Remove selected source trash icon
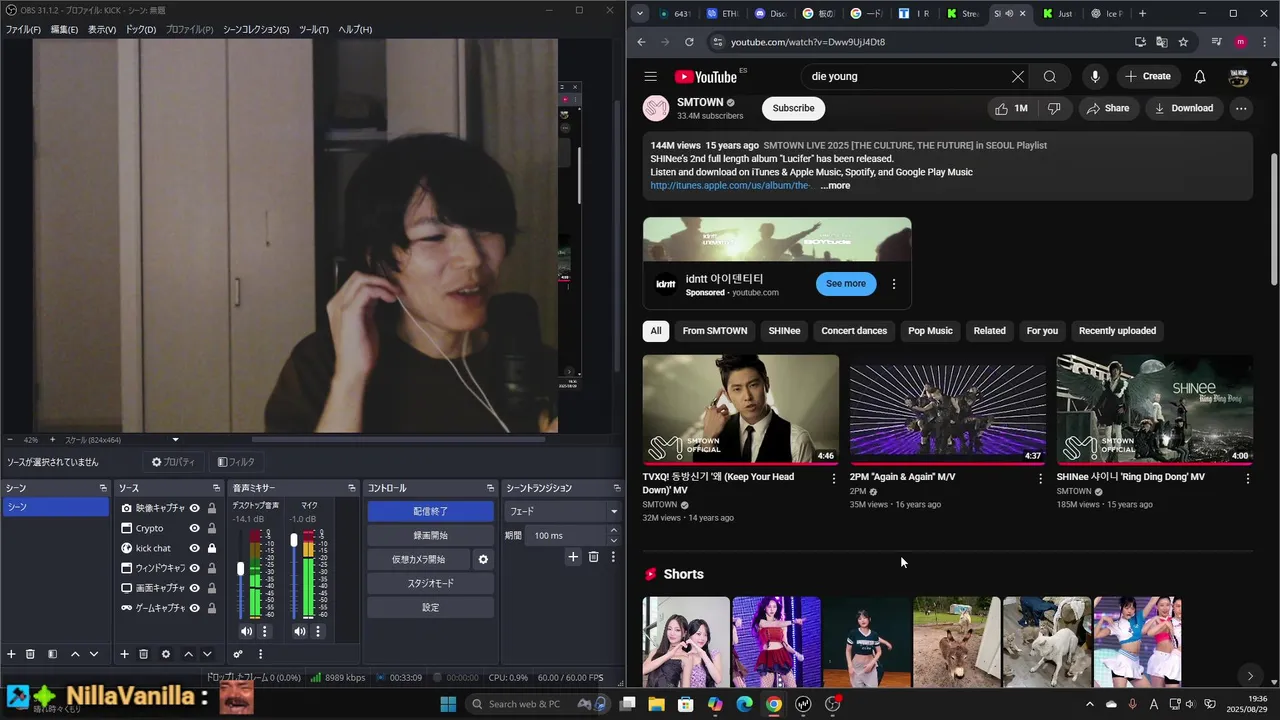The width and height of the screenshot is (1280, 720). [x=143, y=654]
